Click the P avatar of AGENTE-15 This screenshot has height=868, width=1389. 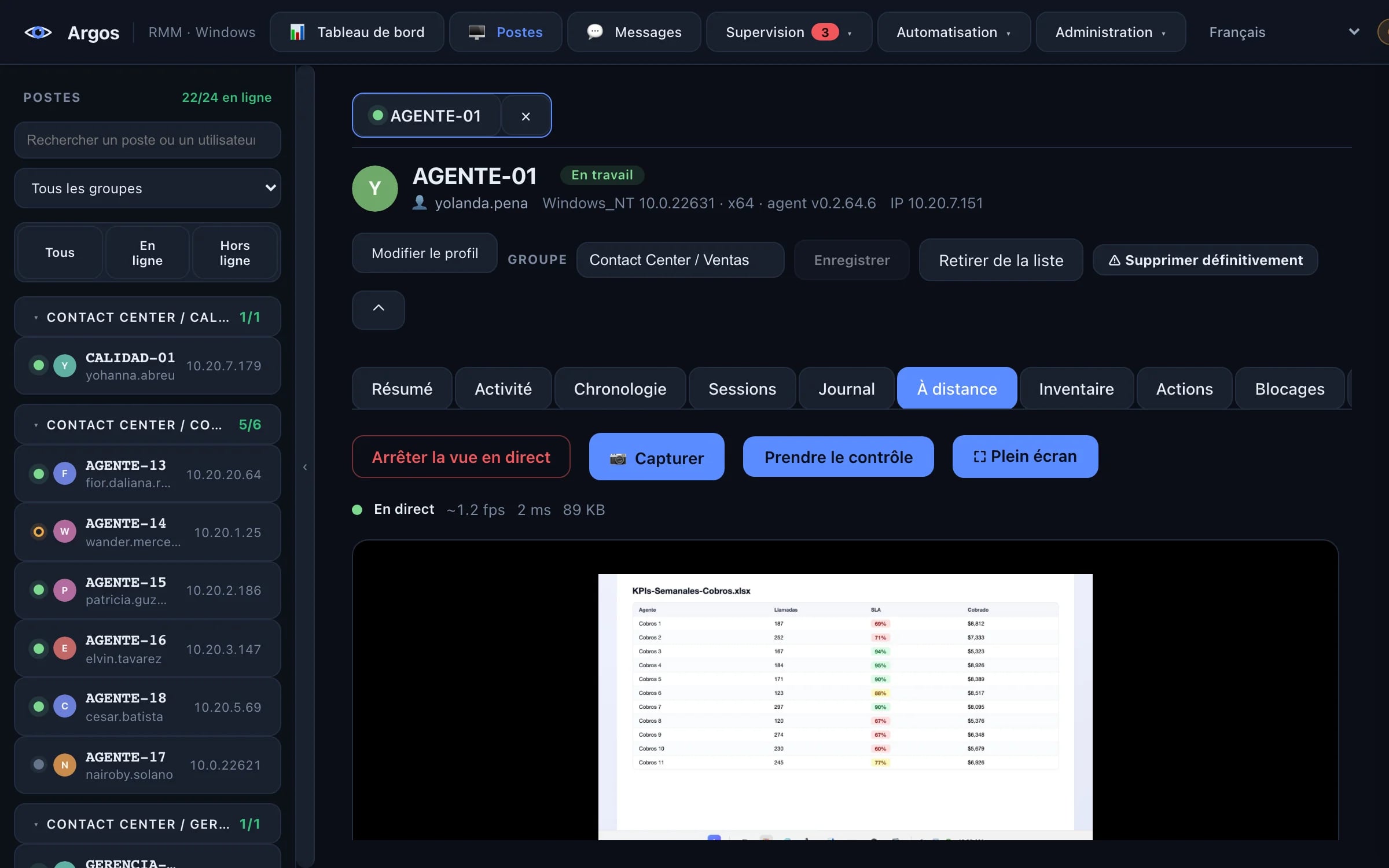[65, 590]
